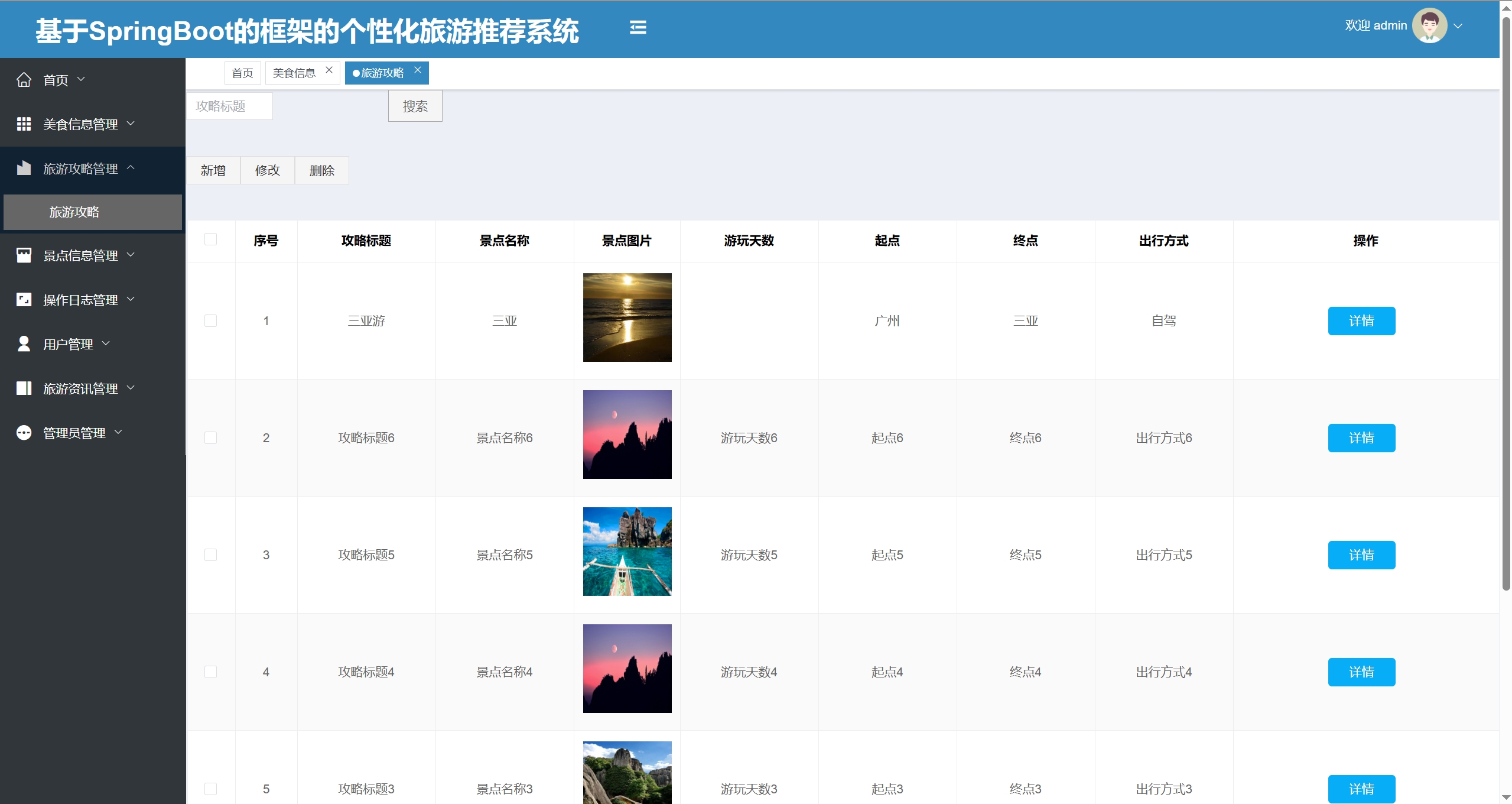The width and height of the screenshot is (1512, 804).
Task: Click the 删除 button
Action: 321,170
